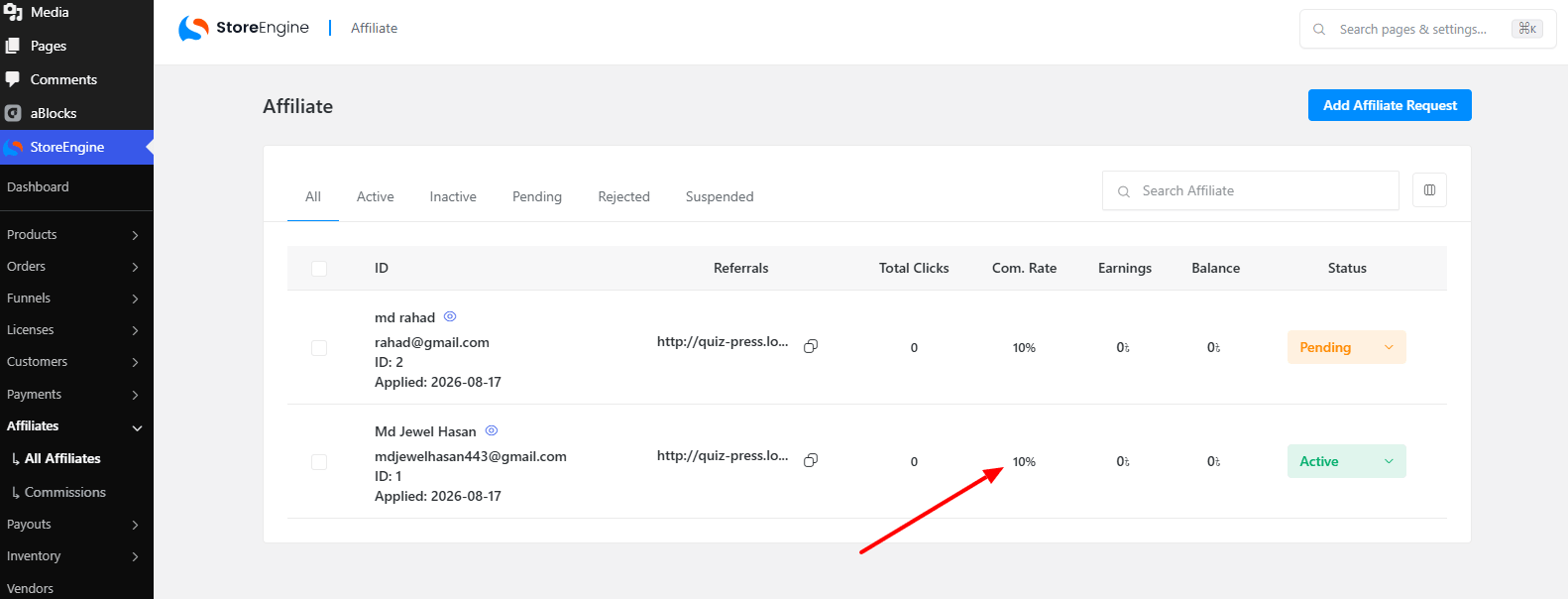The image size is (1568, 599).
Task: Click the Status column header
Action: click(1347, 268)
